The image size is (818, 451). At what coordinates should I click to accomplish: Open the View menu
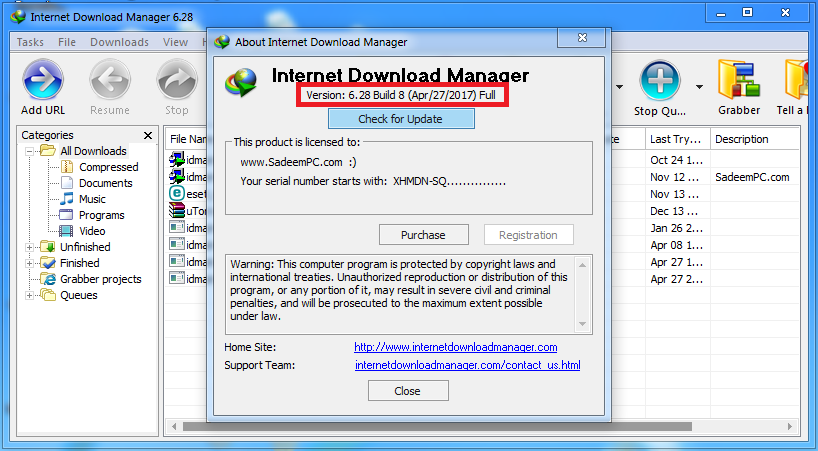click(x=175, y=42)
